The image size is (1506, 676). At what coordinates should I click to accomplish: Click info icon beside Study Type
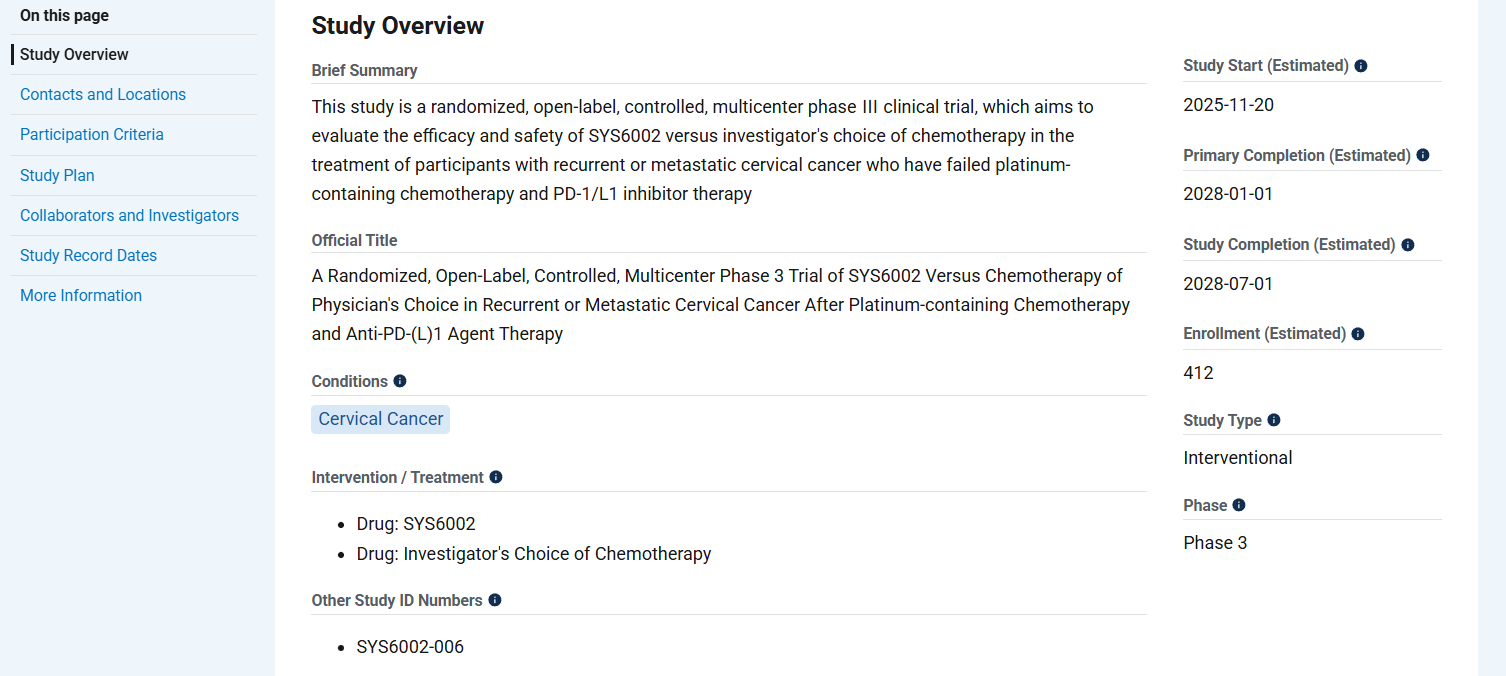[1274, 420]
